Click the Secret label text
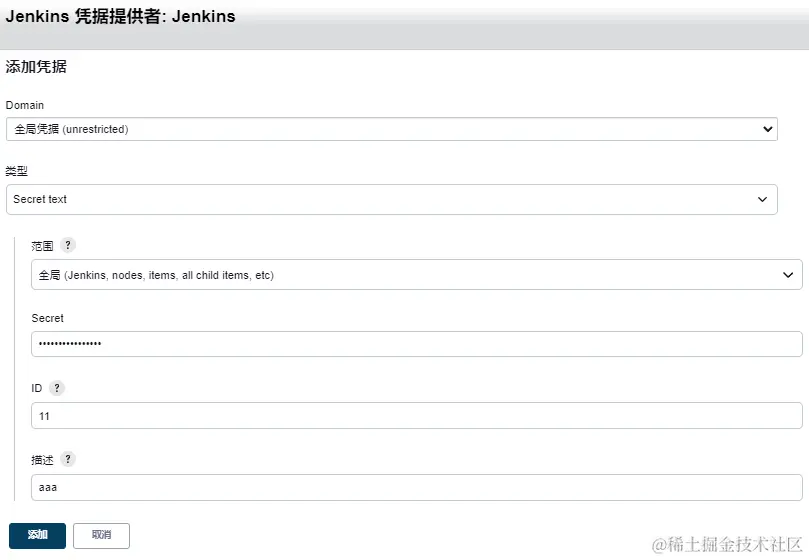This screenshot has height=560, width=809. [x=47, y=318]
